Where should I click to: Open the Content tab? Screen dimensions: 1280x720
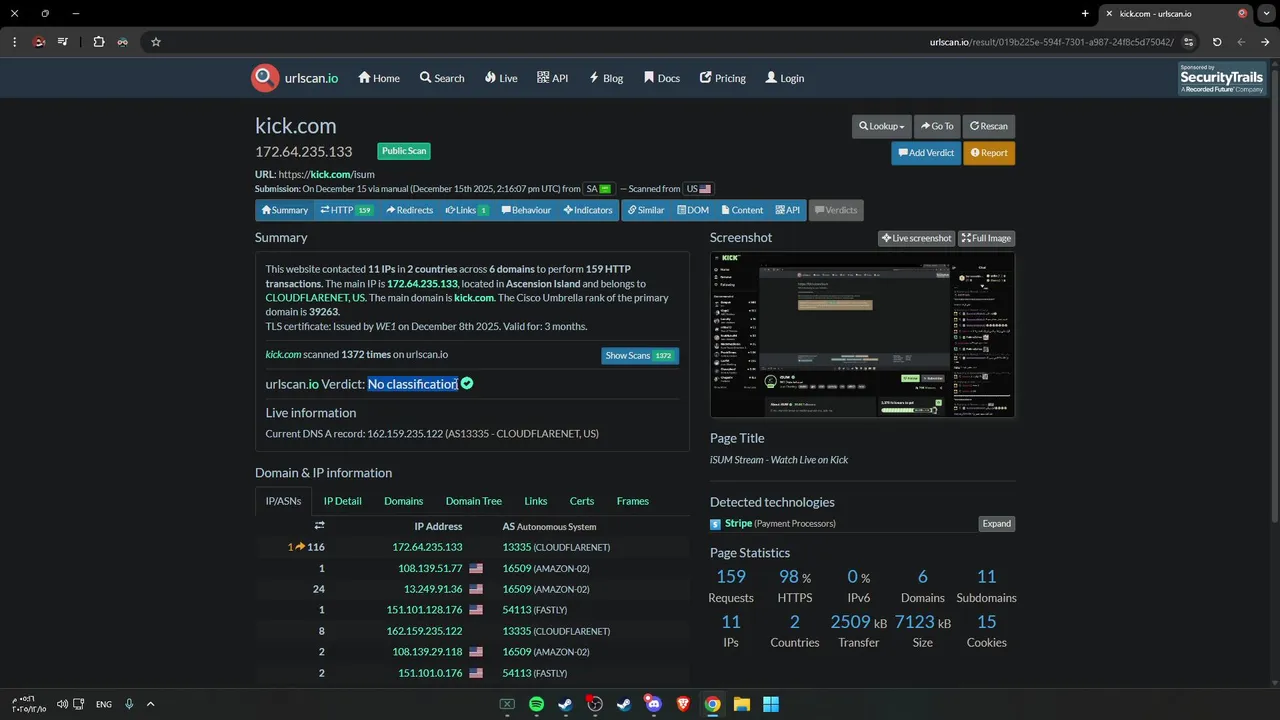(741, 210)
